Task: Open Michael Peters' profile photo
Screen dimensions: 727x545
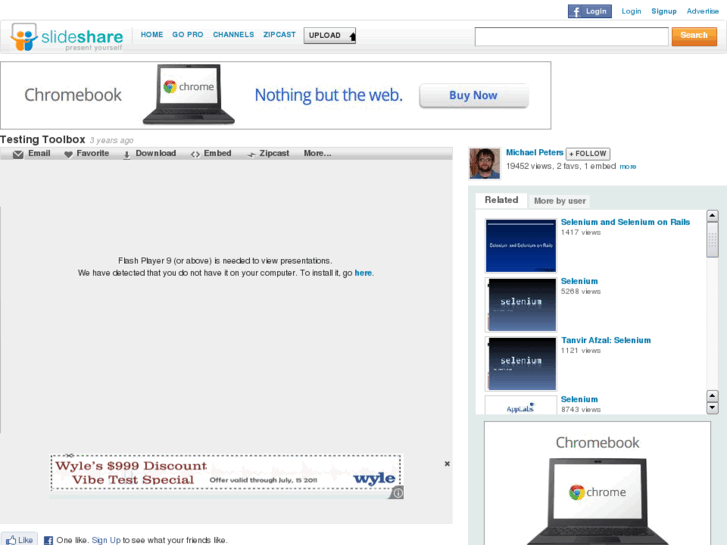Action: [485, 163]
